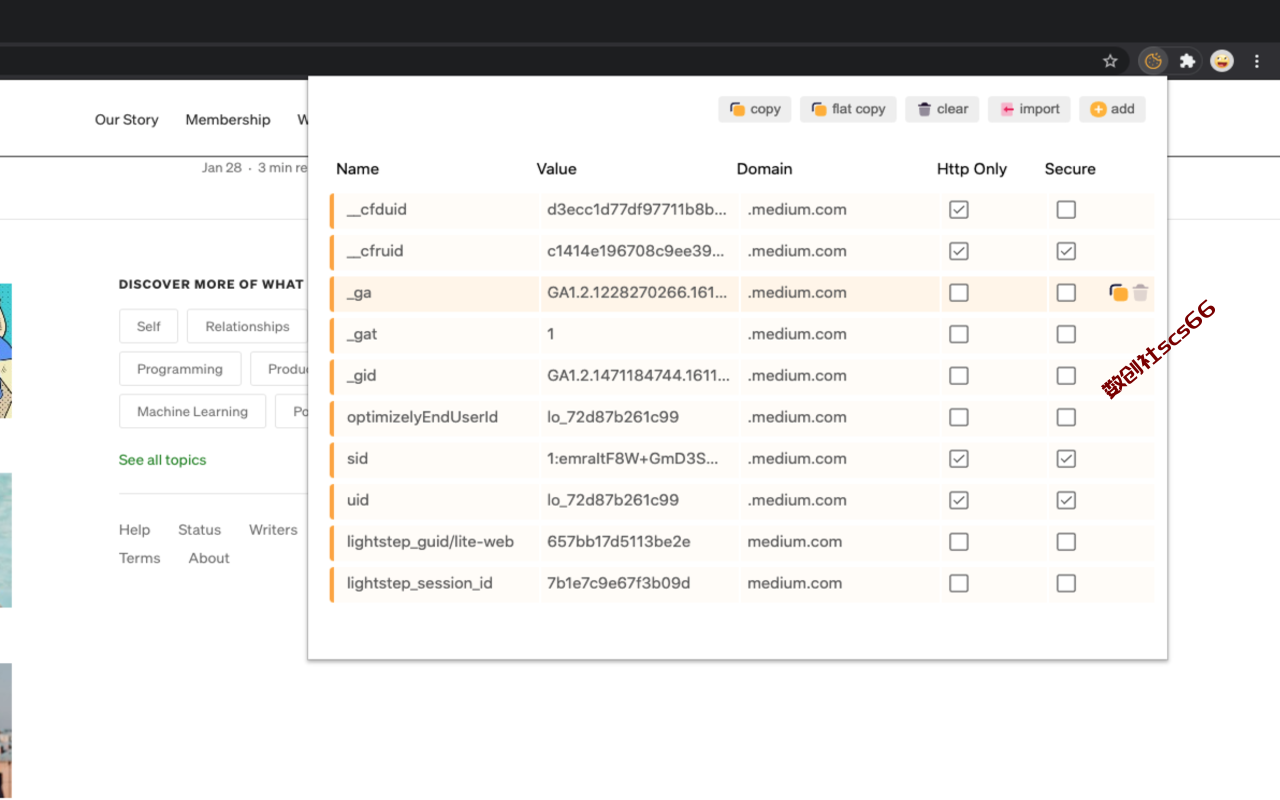Select the Machine Learning topic tag
Viewport: 1280px width, 800px height.
coord(192,411)
